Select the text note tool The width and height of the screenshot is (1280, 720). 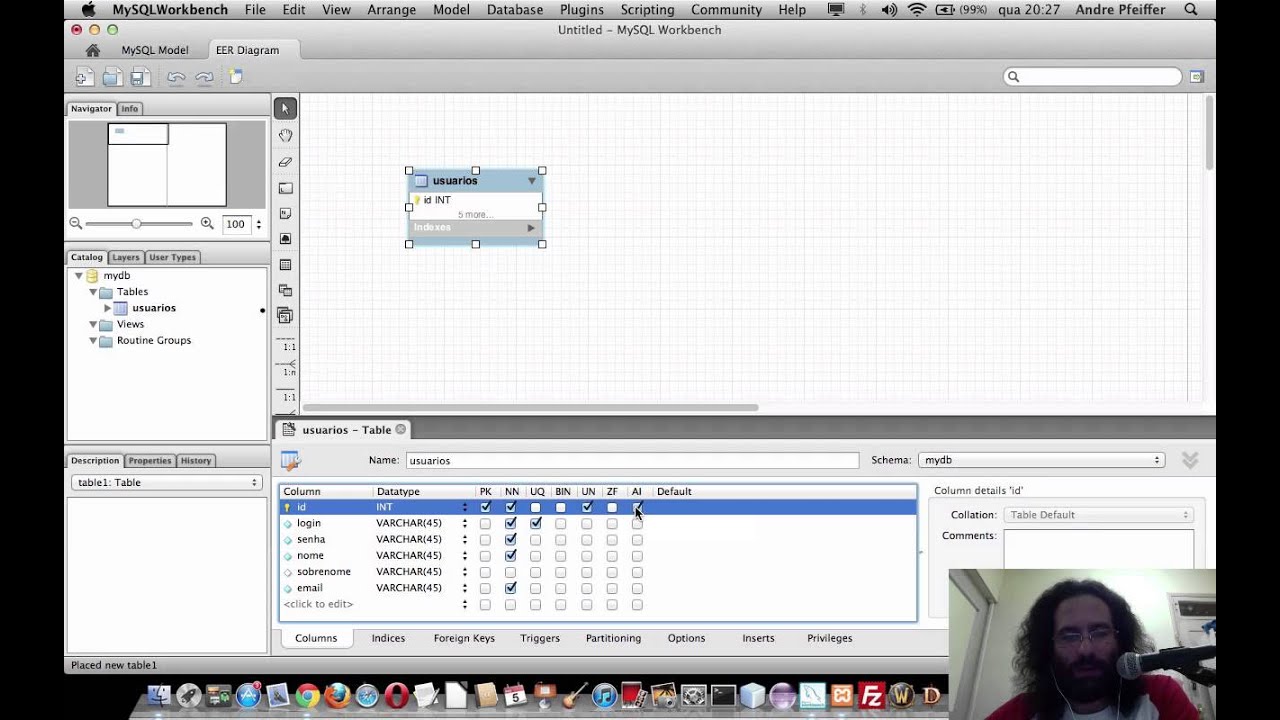(285, 213)
